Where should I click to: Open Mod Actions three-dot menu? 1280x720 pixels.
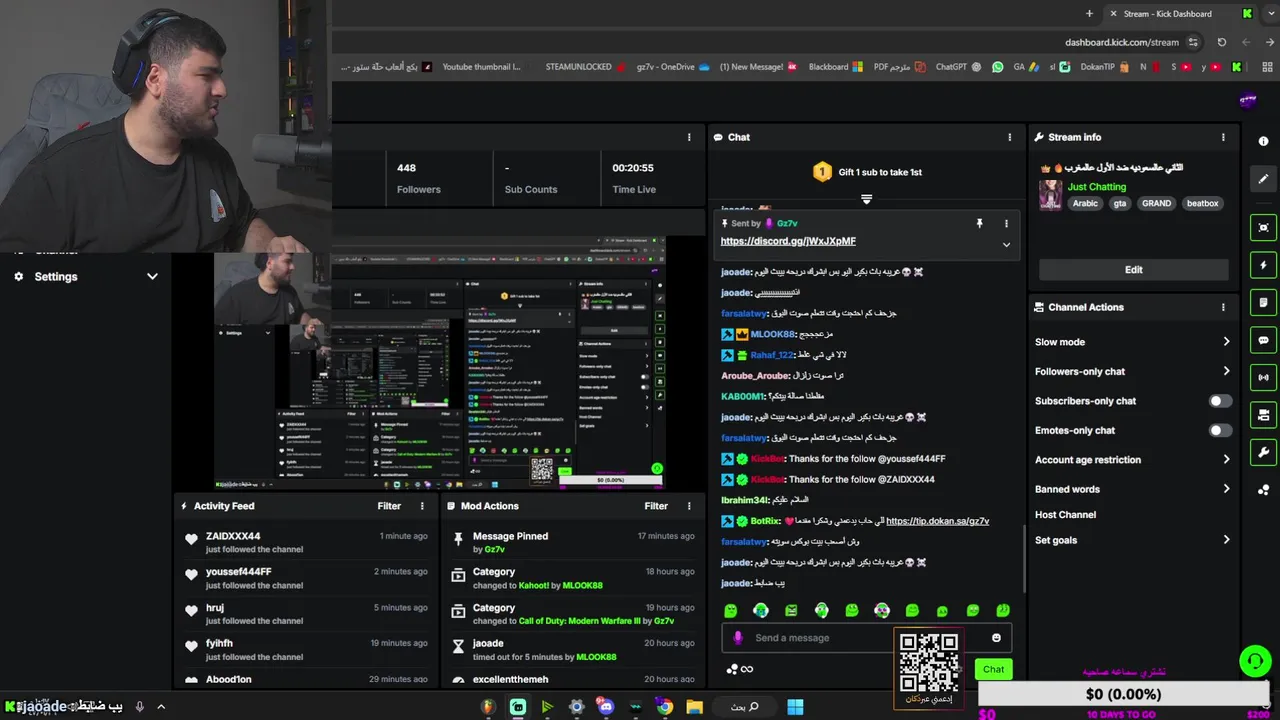coord(689,506)
